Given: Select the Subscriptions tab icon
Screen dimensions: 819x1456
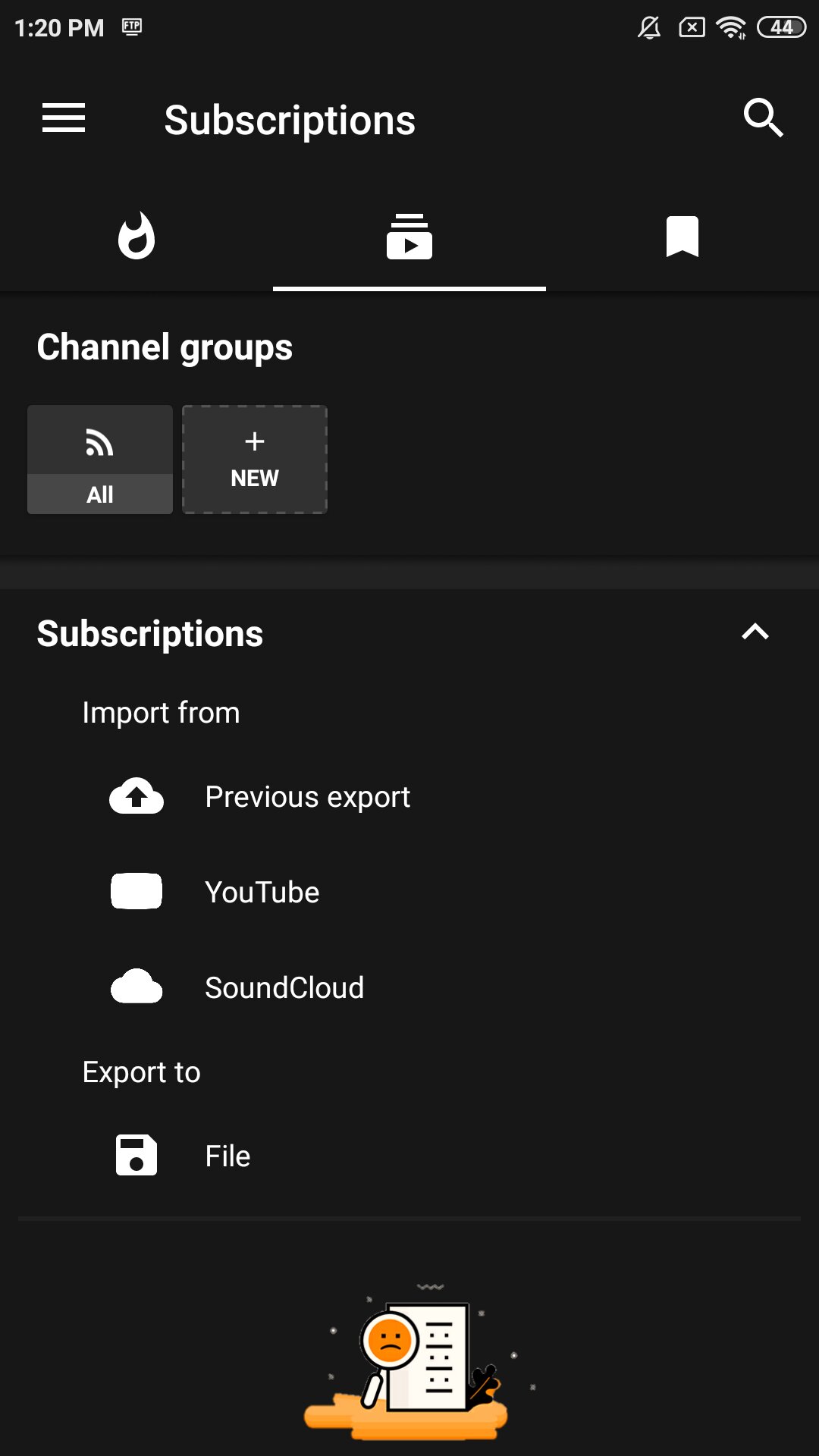Looking at the screenshot, I should pos(409,237).
